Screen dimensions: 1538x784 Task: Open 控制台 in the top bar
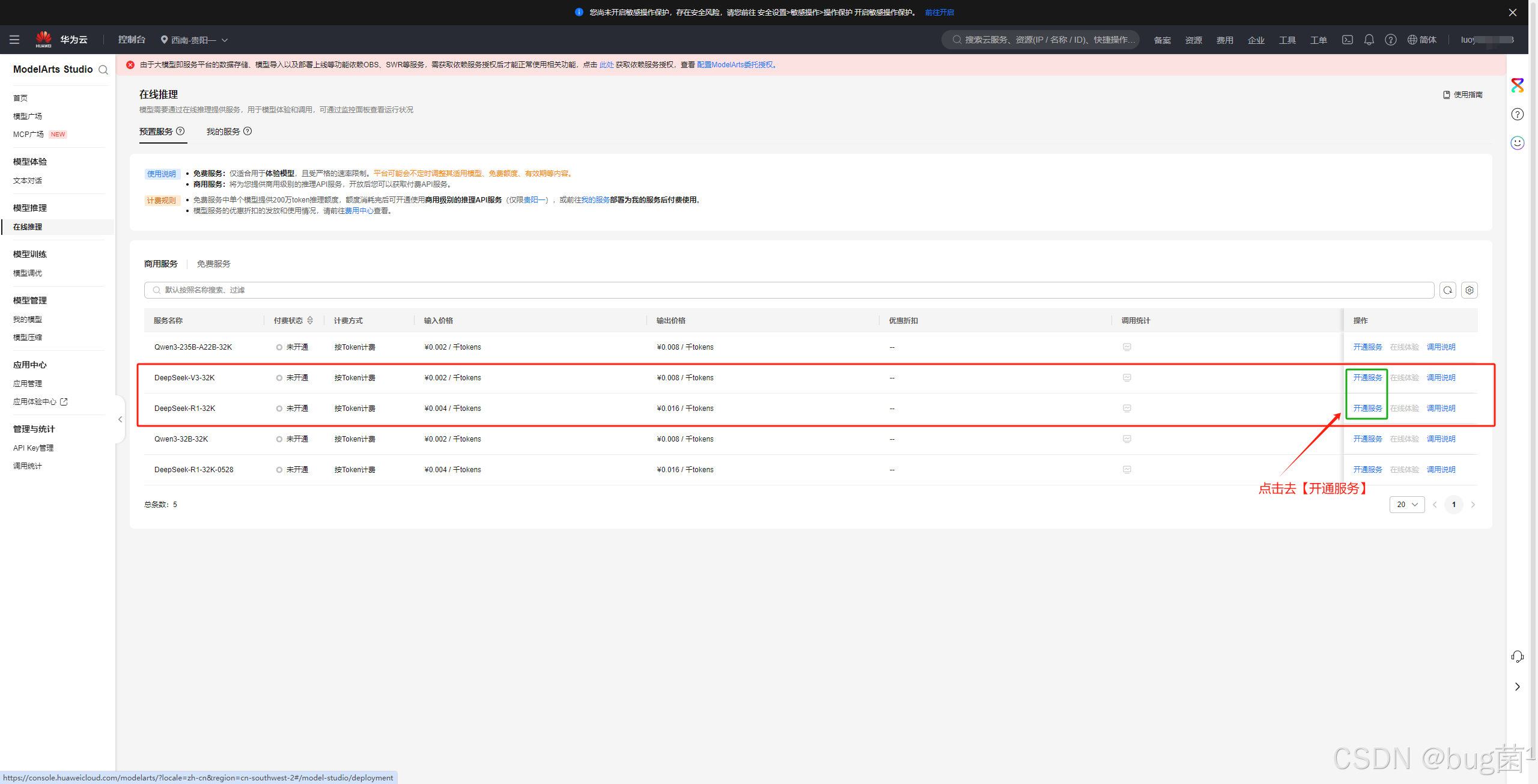click(x=132, y=40)
